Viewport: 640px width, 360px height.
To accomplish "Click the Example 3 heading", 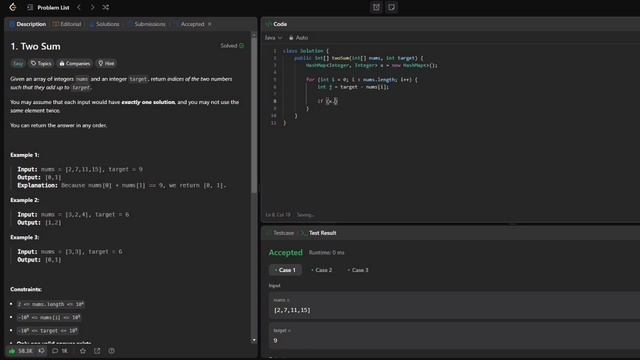I will 24,238.
